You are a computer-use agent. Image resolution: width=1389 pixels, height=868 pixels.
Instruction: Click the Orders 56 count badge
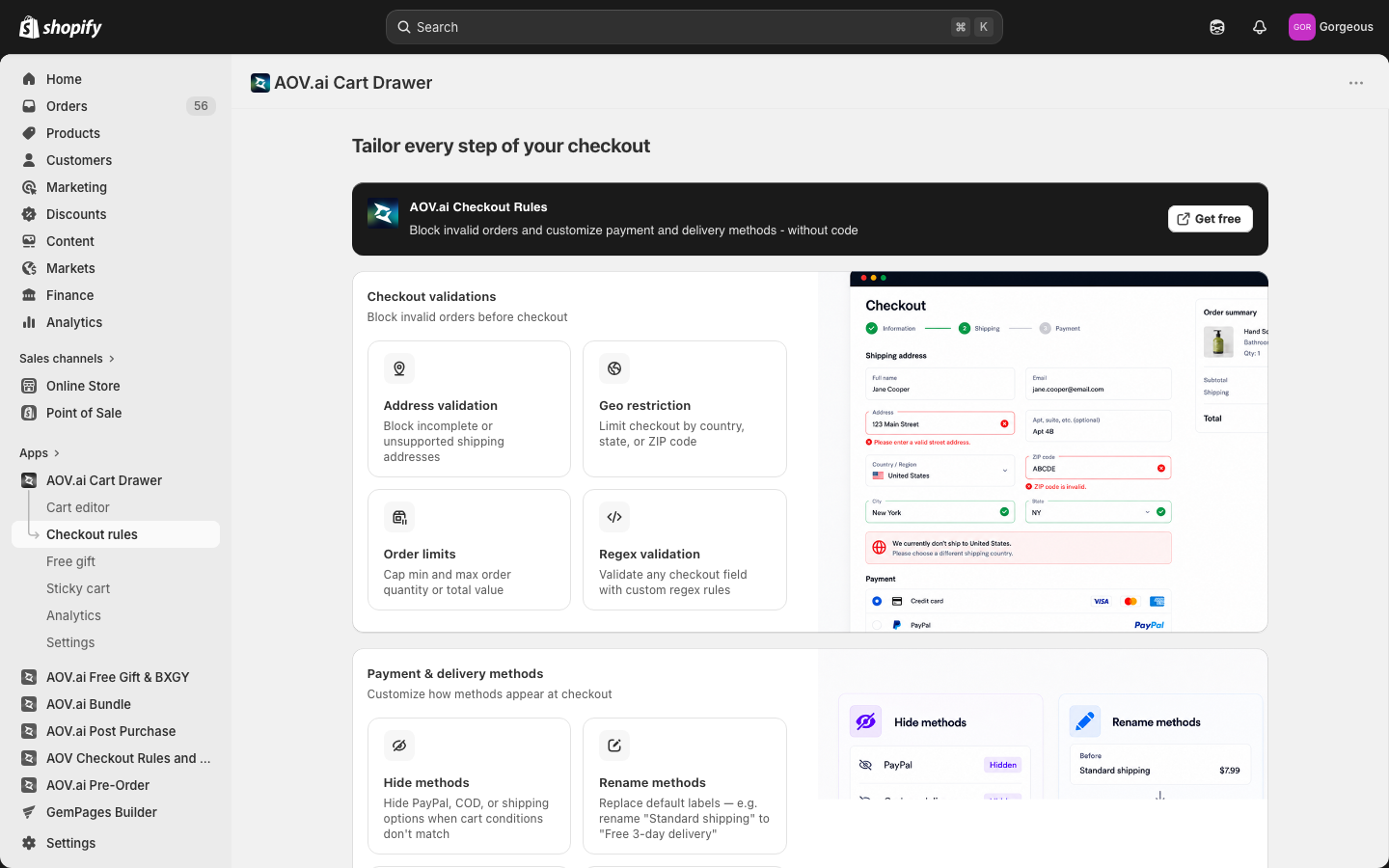coord(201,106)
